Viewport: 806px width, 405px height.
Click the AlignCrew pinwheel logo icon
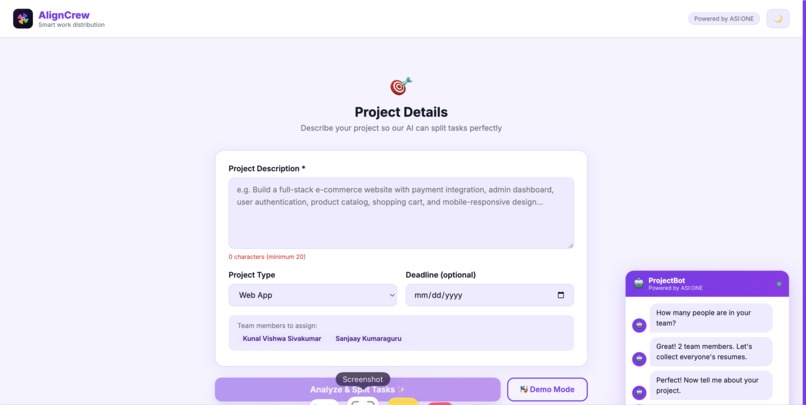[x=23, y=19]
